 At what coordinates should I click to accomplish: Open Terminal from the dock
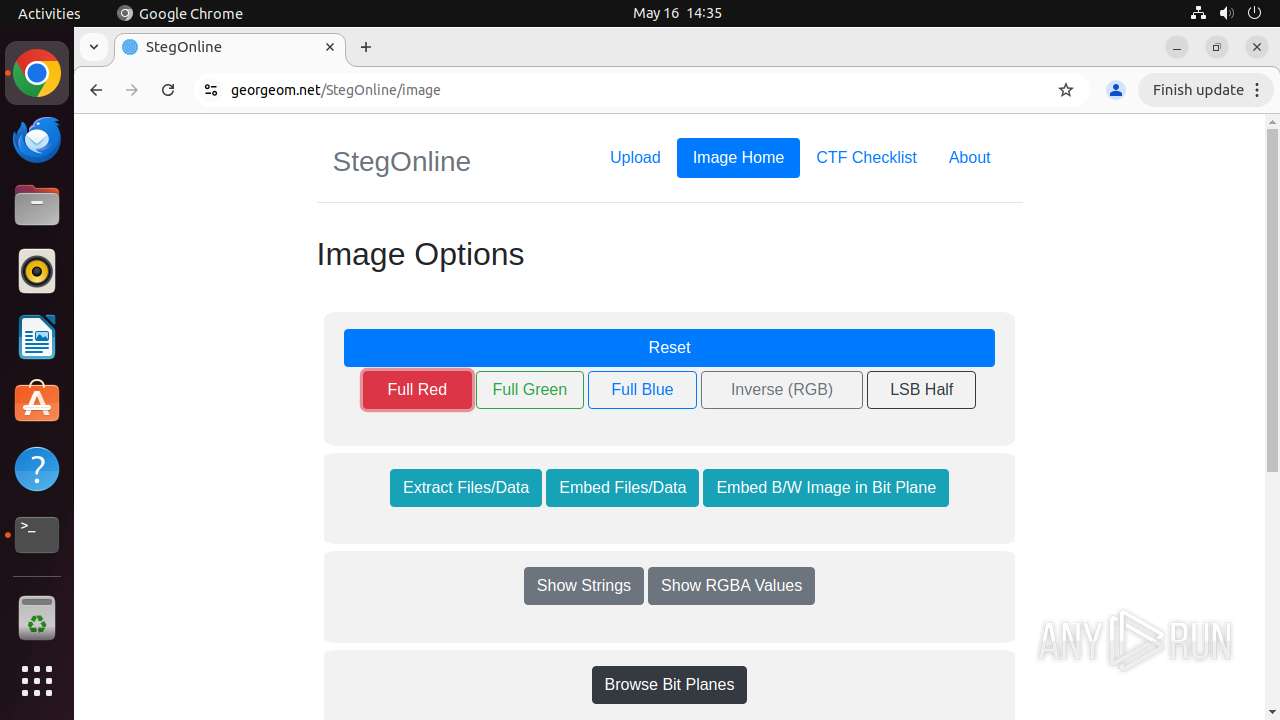[37, 535]
